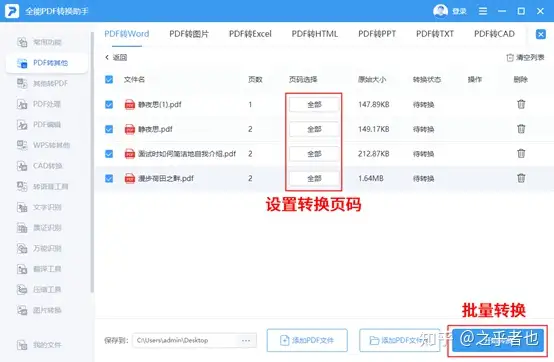Image resolution: width=554 pixels, height=362 pixels.
Task: Open 全部 page selector for the 212.87KB file
Action: click(314, 154)
